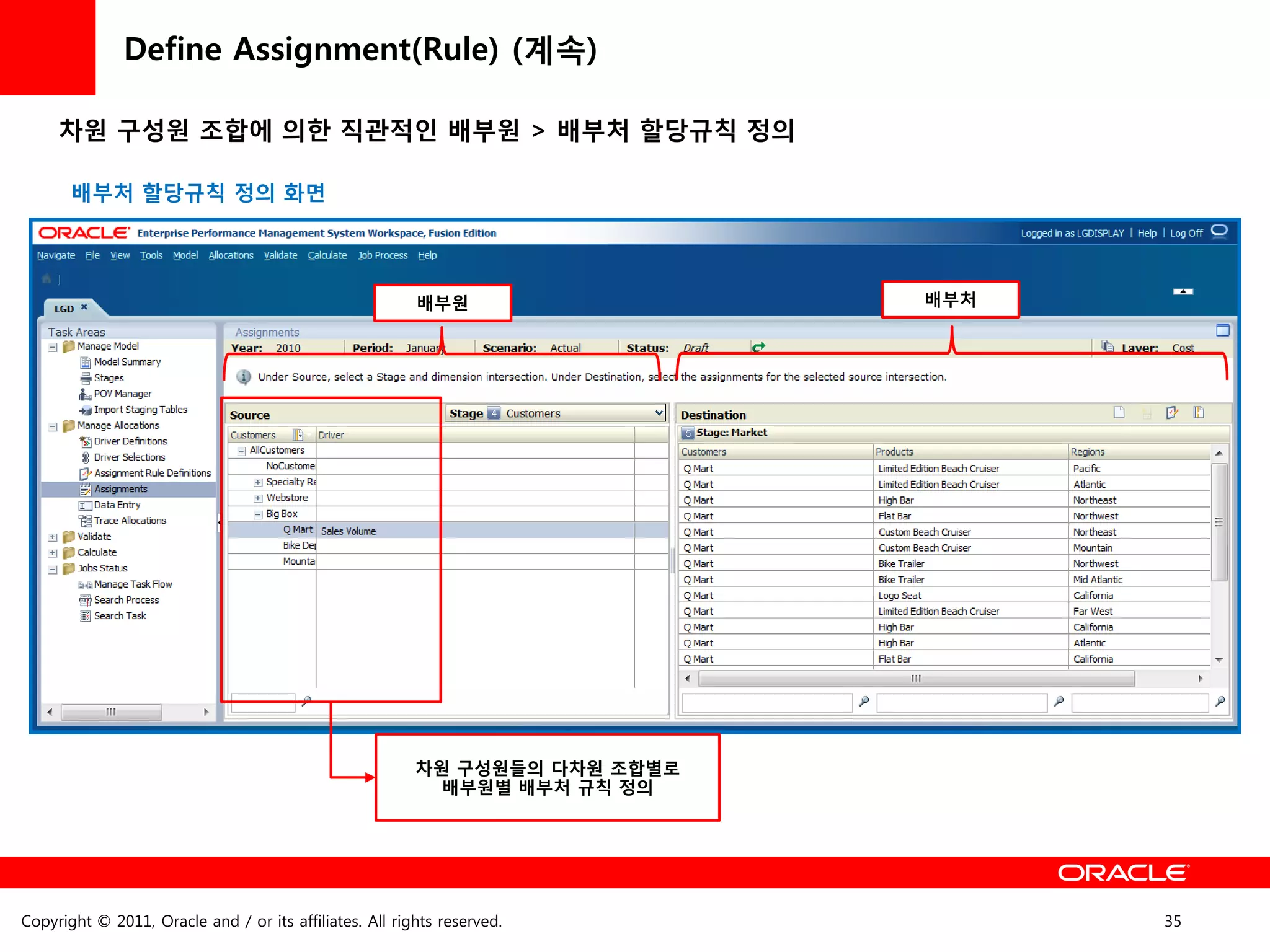Open Trace Allocations in Task Areas
The image size is (1270, 952).
[130, 521]
